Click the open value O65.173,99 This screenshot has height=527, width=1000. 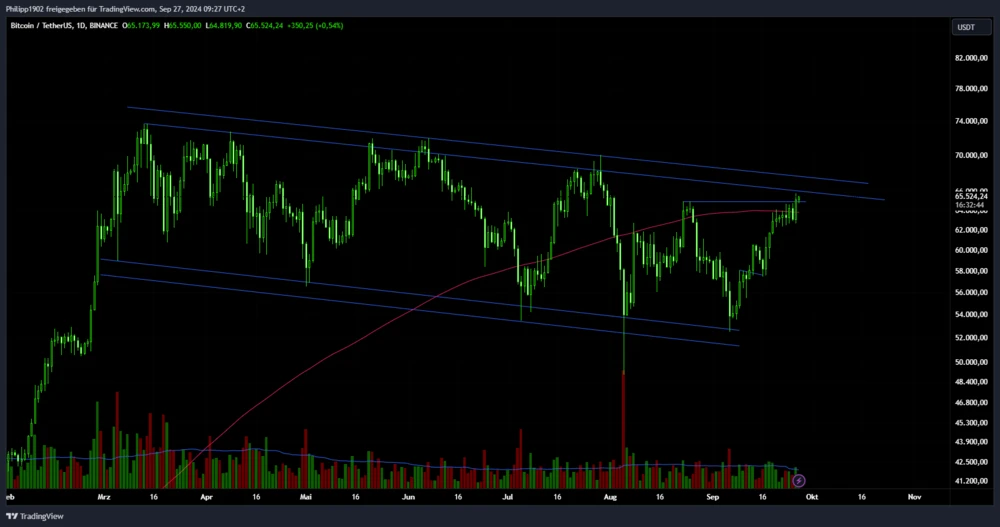pos(141,26)
